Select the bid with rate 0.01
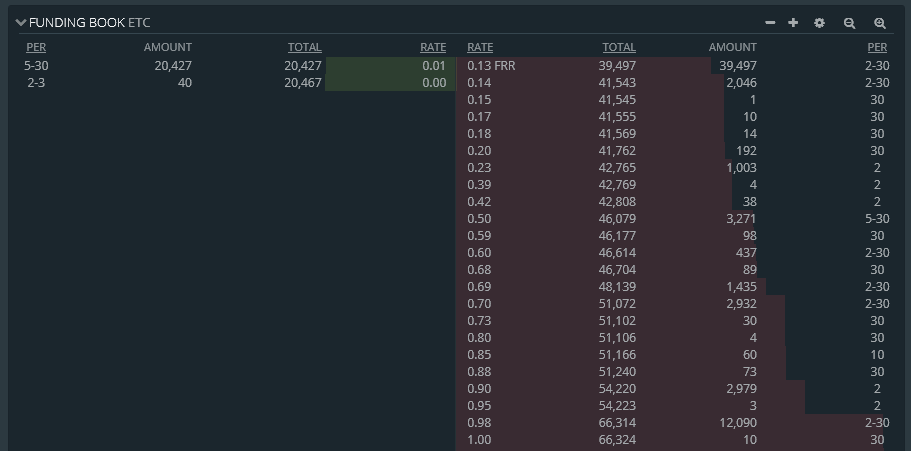 click(x=232, y=66)
